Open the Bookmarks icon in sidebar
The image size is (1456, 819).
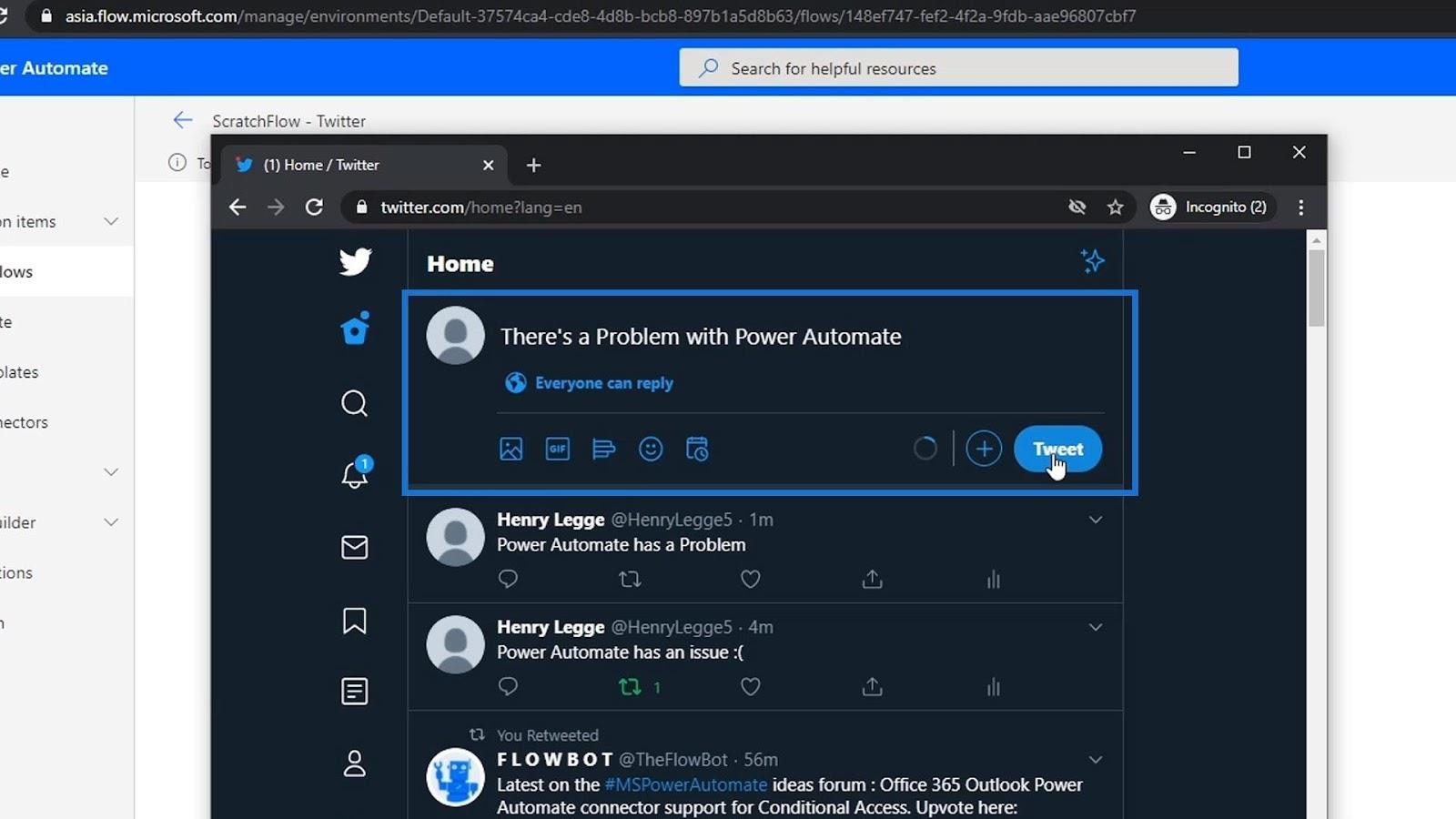(355, 621)
